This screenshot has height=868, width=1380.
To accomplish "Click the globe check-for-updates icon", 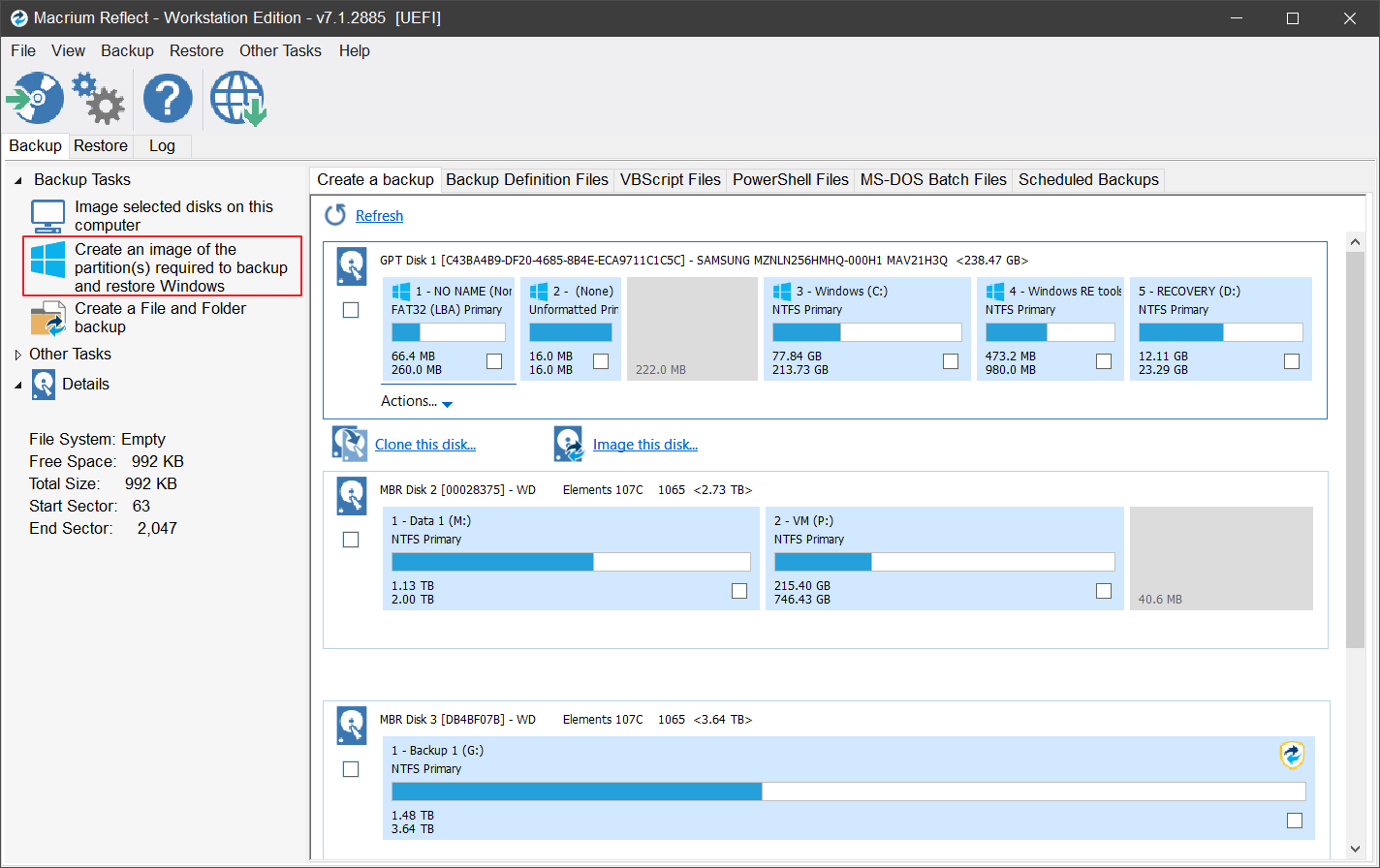I will click(x=238, y=99).
